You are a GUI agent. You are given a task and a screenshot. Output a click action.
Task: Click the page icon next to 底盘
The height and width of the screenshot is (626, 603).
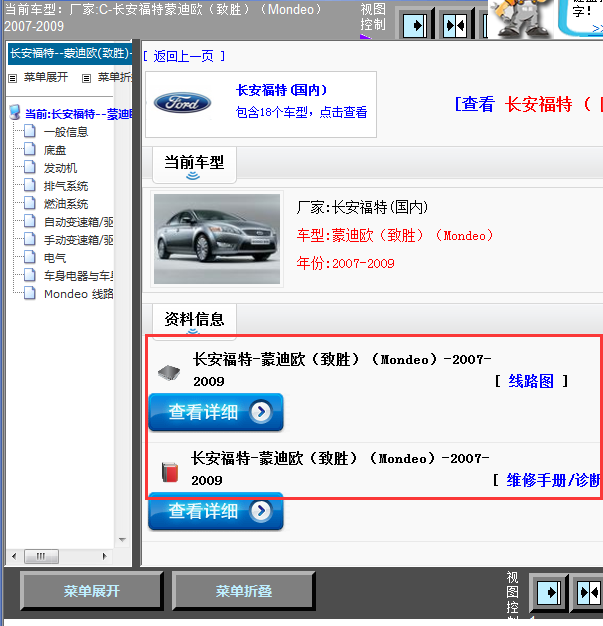click(x=30, y=149)
